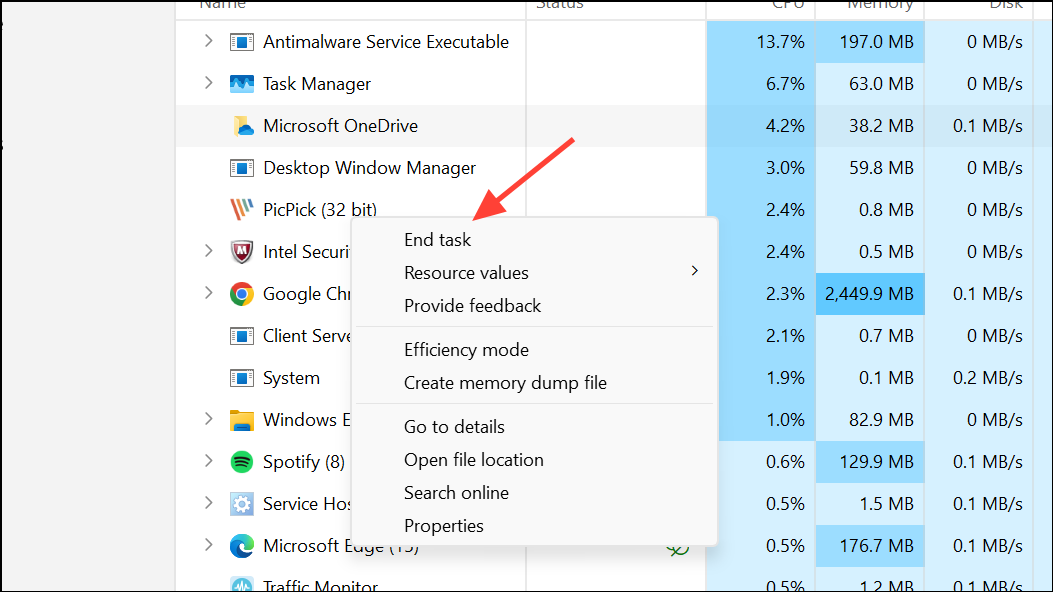The height and width of the screenshot is (592, 1053).
Task: Click the Service Host gear icon
Action: point(241,504)
